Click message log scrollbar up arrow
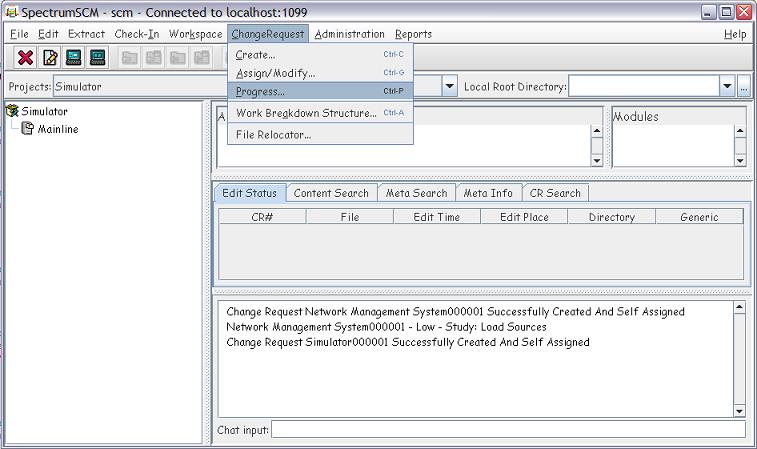757x449 pixels. [739, 308]
